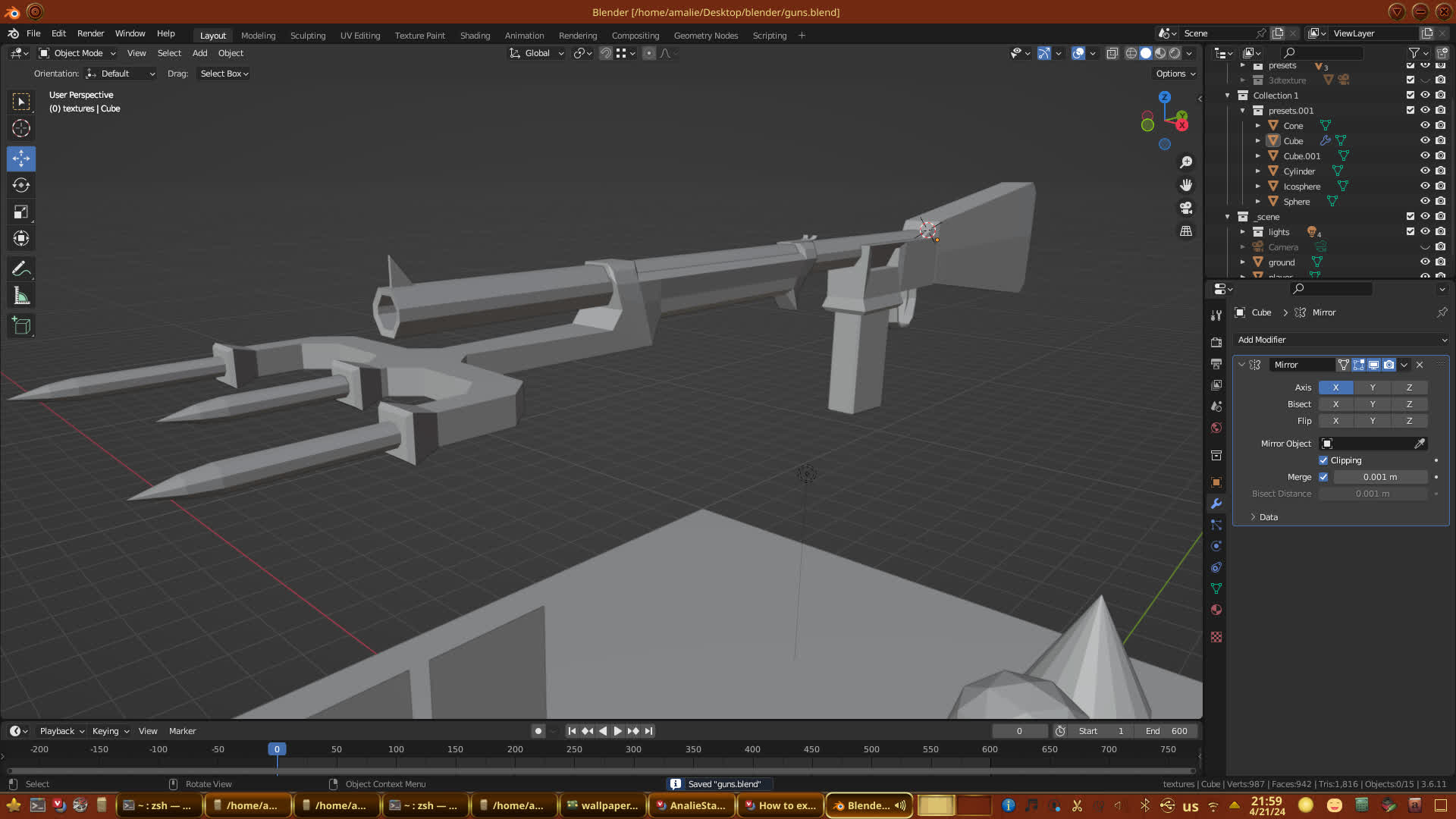Image resolution: width=1456 pixels, height=819 pixels.
Task: Select the 3D Cursor tool
Action: tap(21, 128)
